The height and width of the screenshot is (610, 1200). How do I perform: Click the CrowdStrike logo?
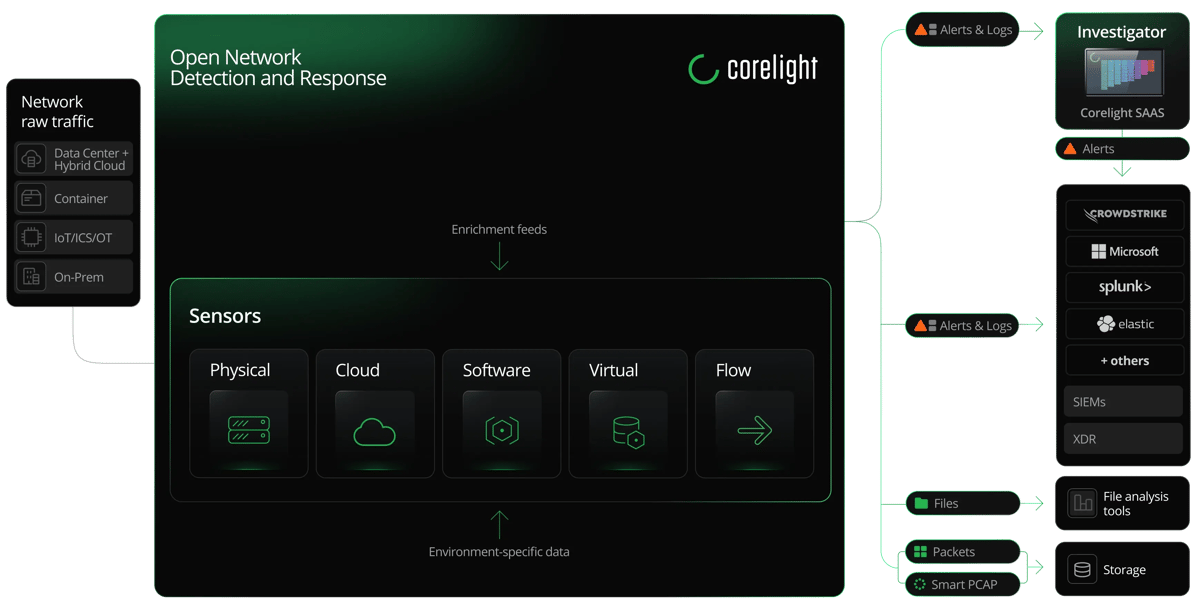[x=1124, y=214]
